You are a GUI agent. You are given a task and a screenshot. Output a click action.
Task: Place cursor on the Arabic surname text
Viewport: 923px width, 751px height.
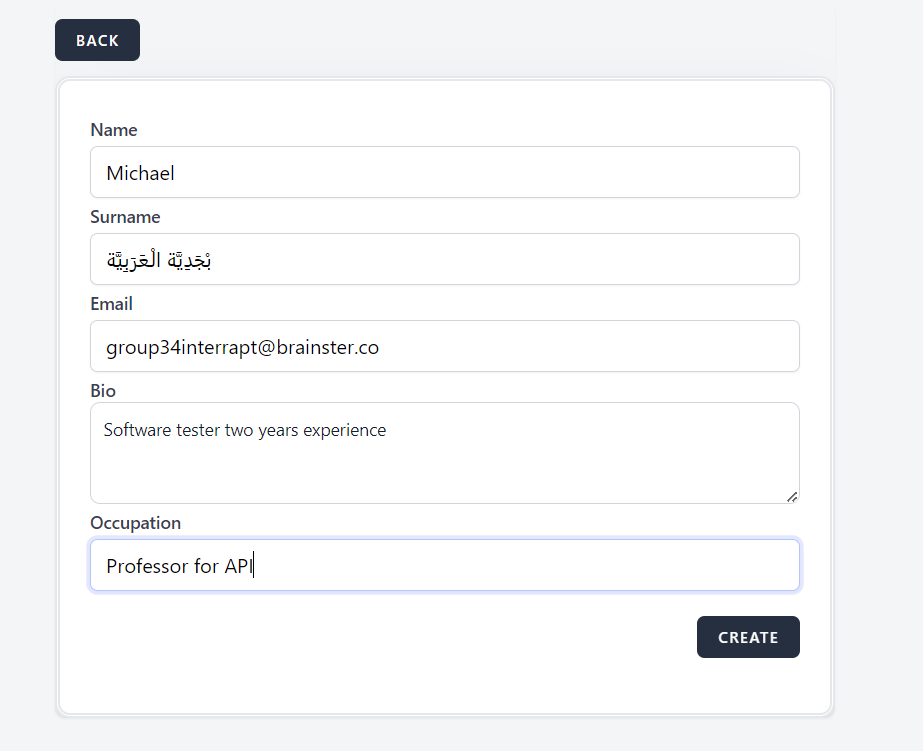click(159, 260)
